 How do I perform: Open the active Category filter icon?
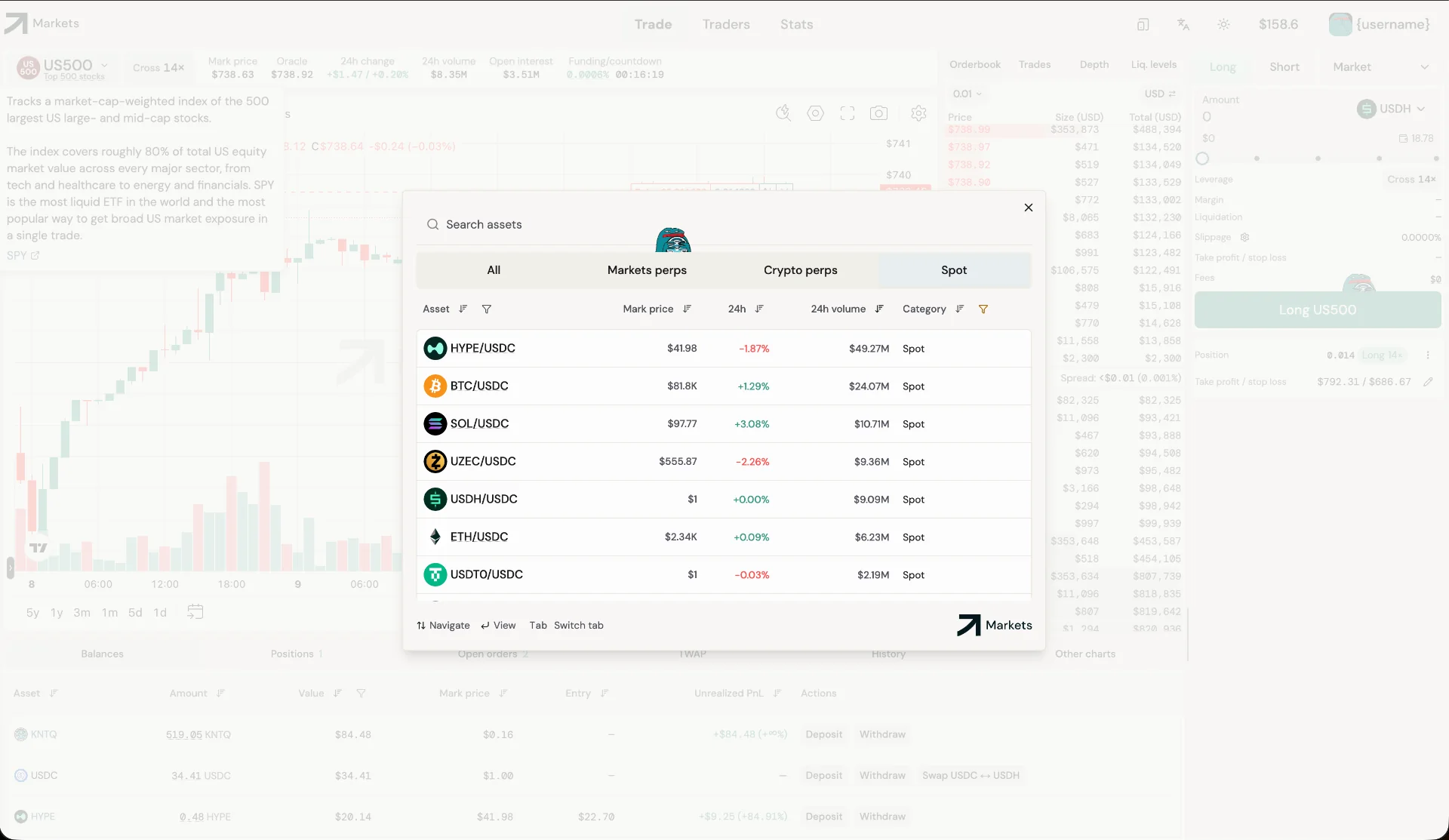983,309
